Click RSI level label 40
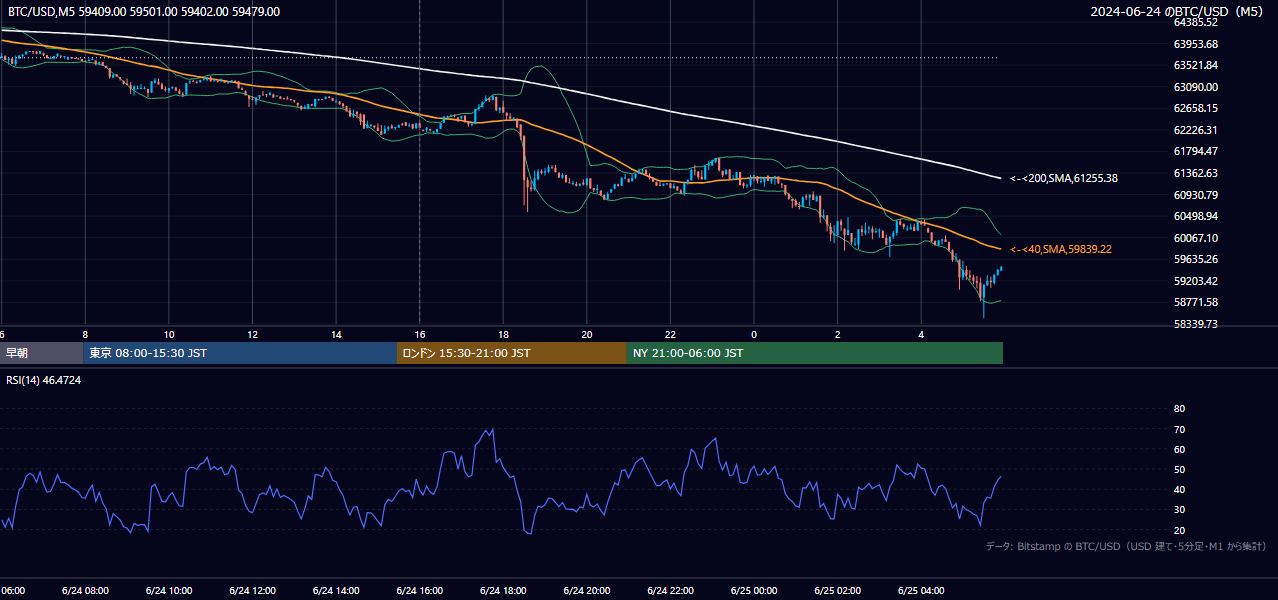The height and width of the screenshot is (600, 1278). [1179, 489]
